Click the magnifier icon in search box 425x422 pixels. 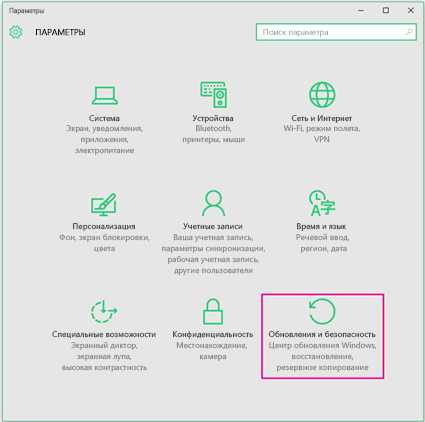(409, 32)
